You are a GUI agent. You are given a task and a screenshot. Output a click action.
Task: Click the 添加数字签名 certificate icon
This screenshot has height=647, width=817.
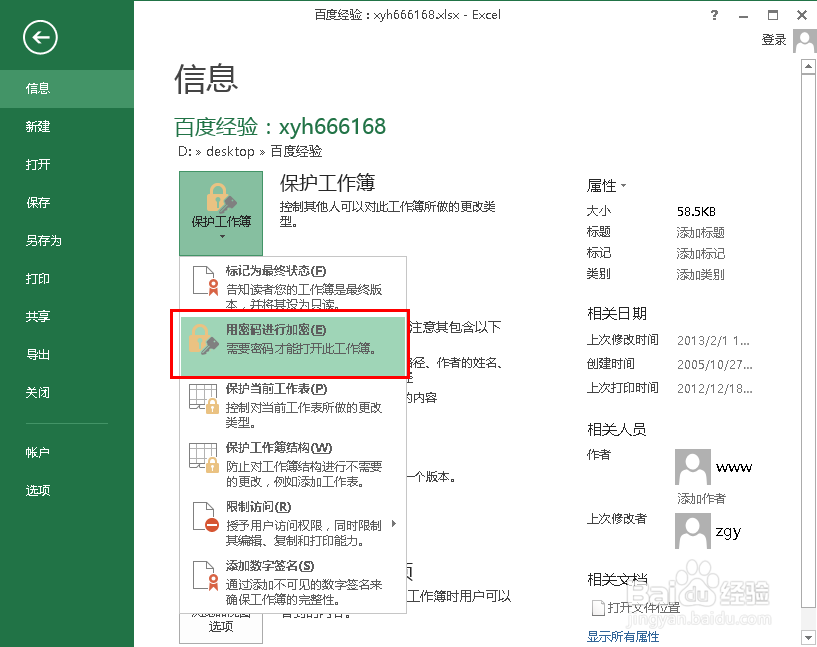203,575
